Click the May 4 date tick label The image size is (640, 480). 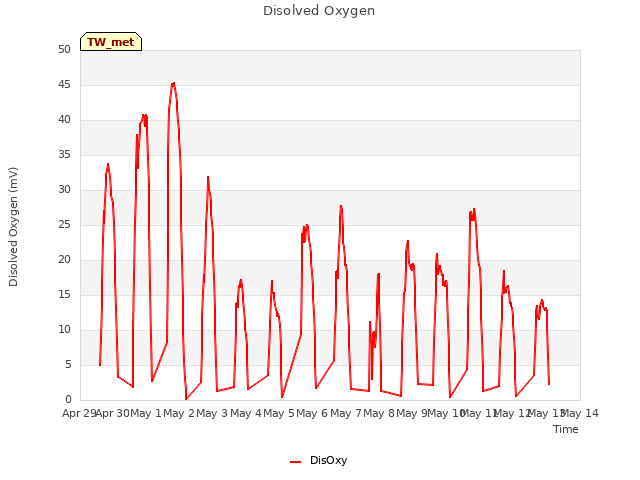pyautogui.click(x=246, y=413)
